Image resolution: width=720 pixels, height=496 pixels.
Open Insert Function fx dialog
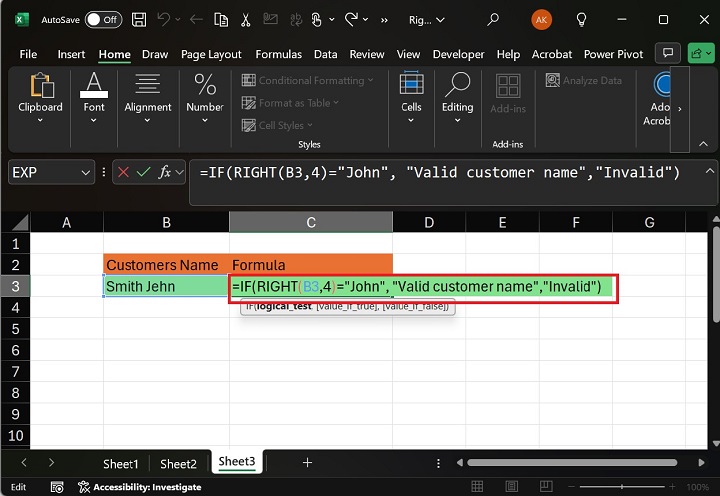coord(165,172)
